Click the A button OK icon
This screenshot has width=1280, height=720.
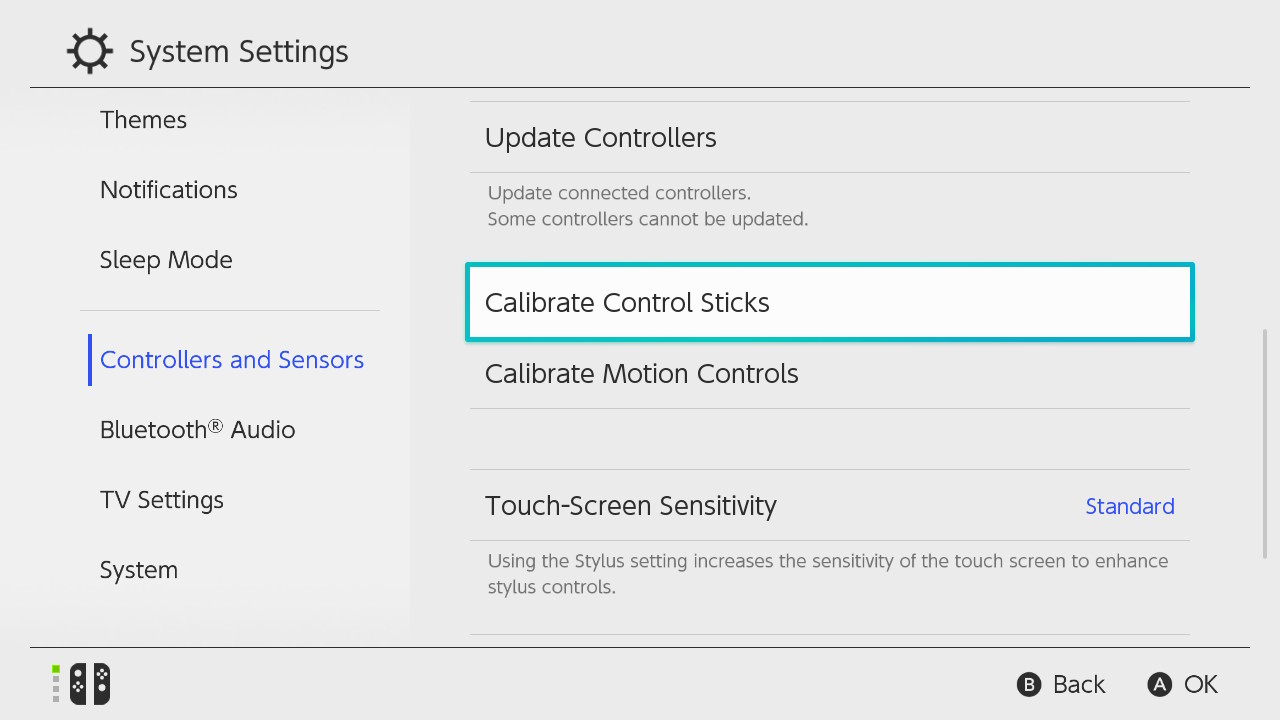tap(1159, 684)
